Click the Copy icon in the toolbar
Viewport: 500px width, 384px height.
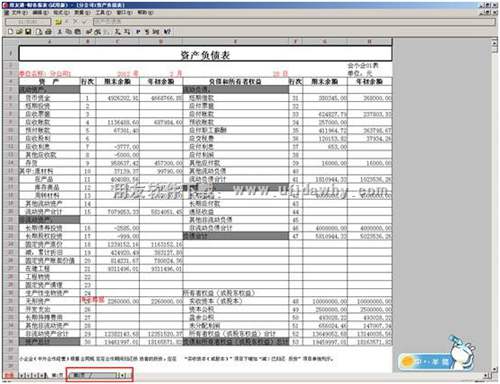point(68,32)
